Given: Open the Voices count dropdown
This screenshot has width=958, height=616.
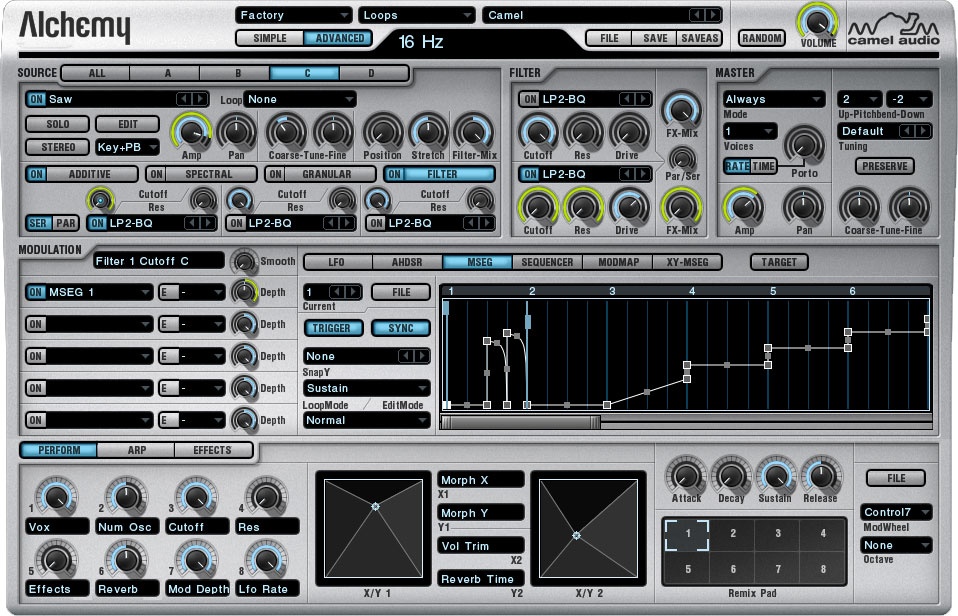Looking at the screenshot, I should click(x=750, y=131).
